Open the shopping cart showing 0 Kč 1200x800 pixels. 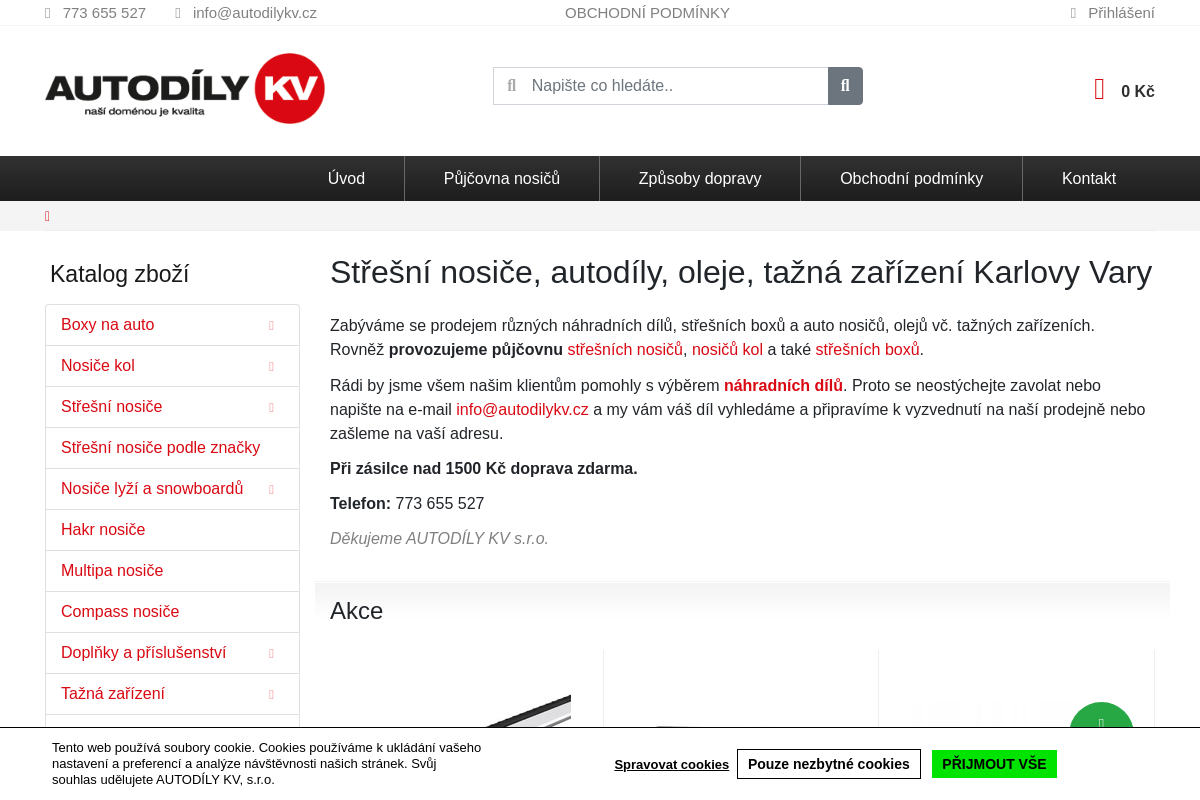(x=1122, y=89)
